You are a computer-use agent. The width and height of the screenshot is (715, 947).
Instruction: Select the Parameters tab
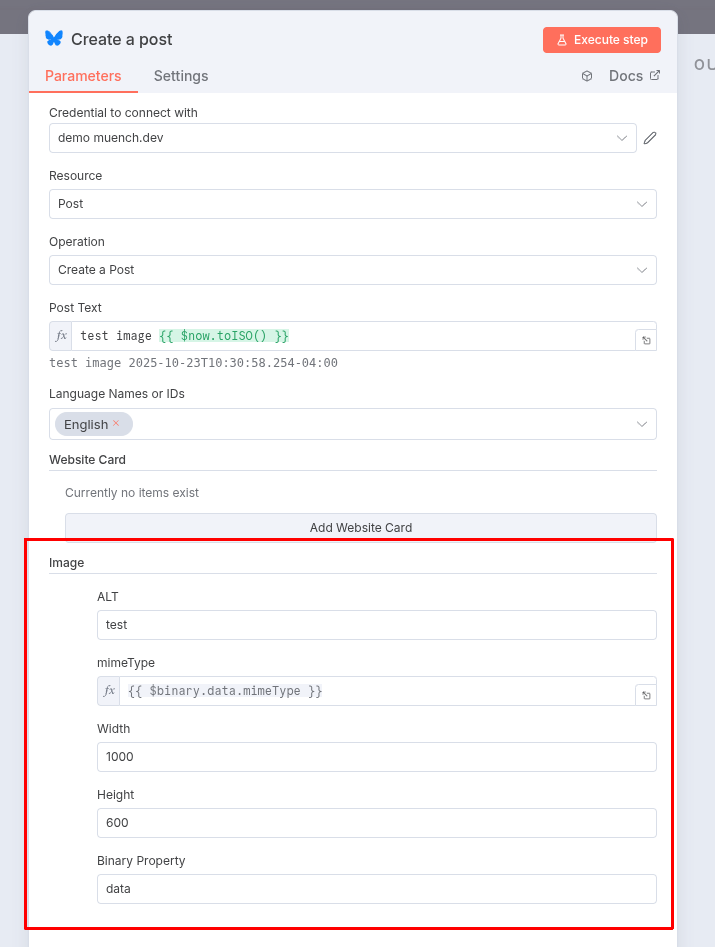click(83, 76)
